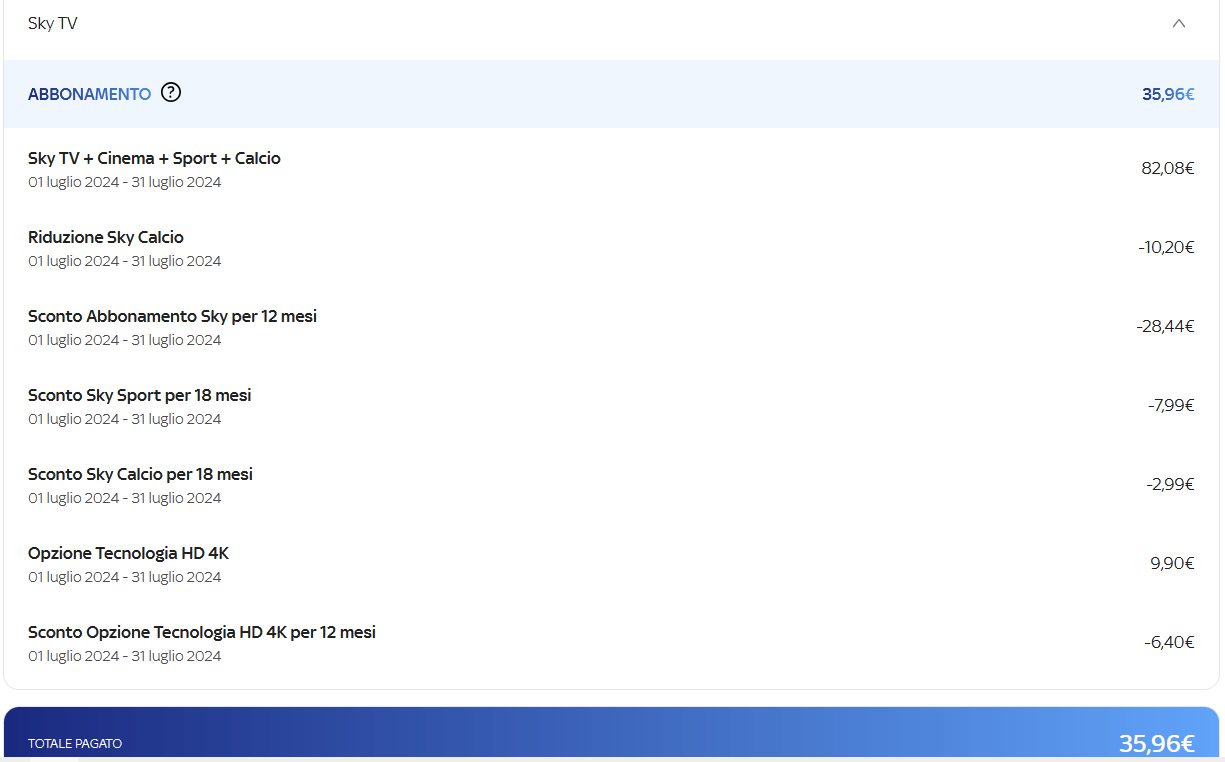Select the Abbonamento total 35,96€
The image size is (1225, 762).
tap(1168, 94)
